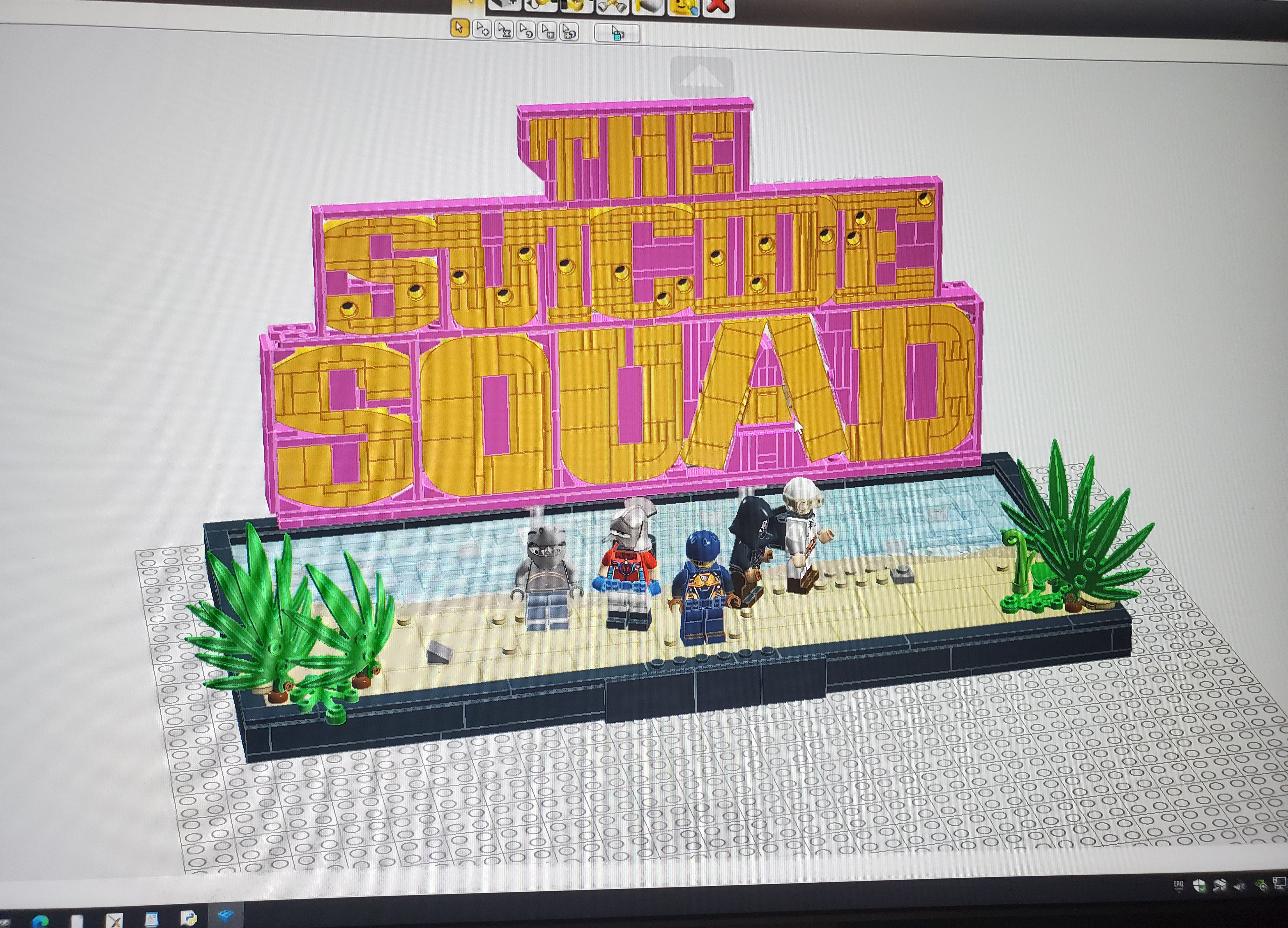
Task: Select the red X Delete tool
Action: click(719, 8)
